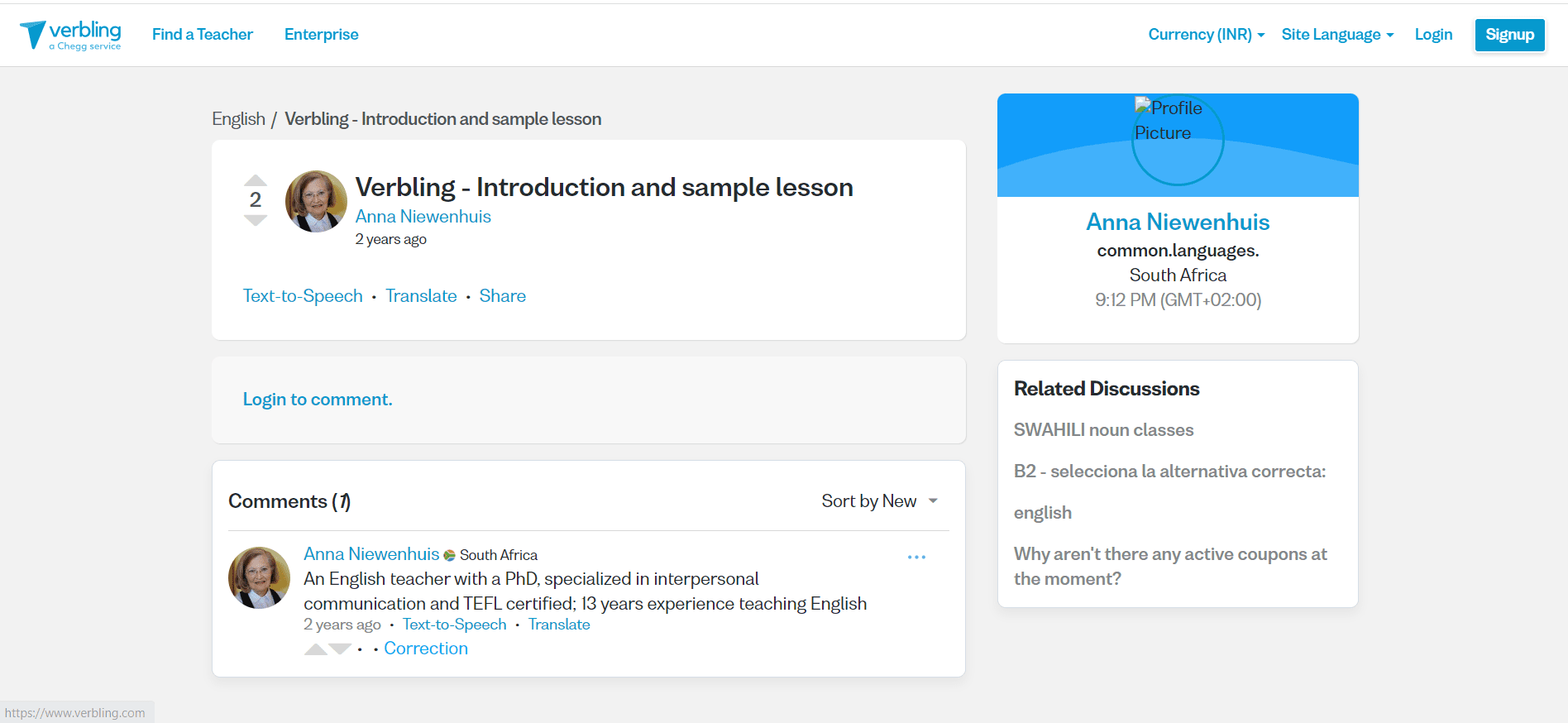Viewport: 1568px width, 723px height.
Task: Click the post author's avatar photo
Action: (x=316, y=202)
